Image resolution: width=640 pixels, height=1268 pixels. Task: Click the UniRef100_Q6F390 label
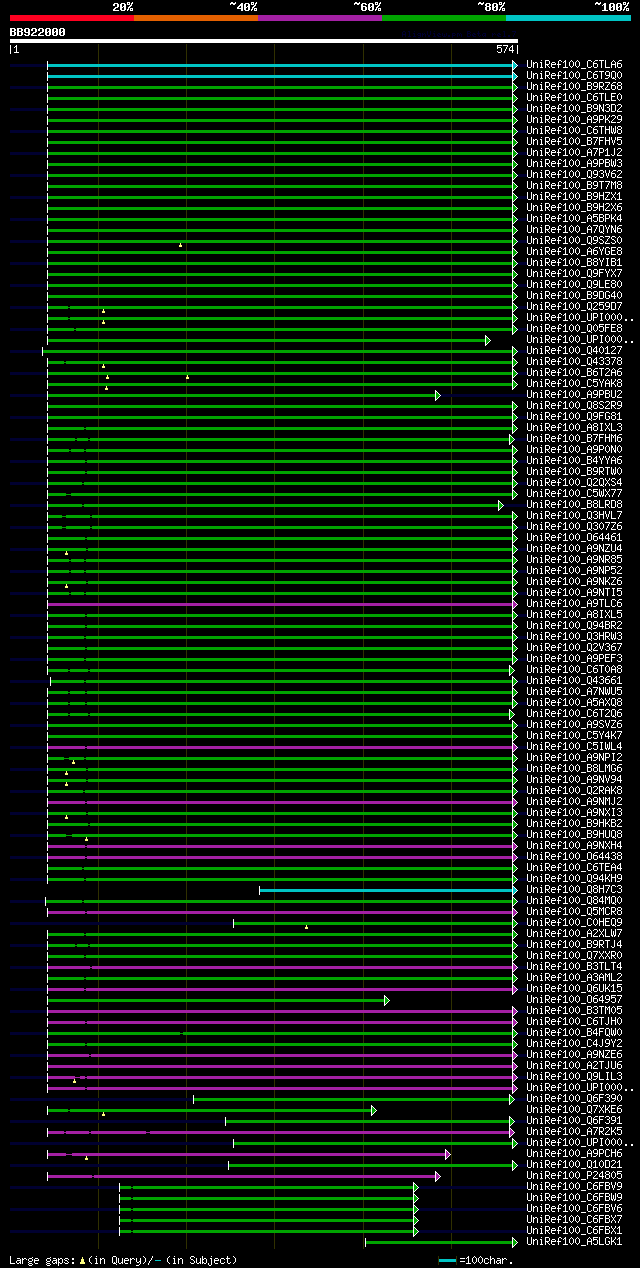(x=574, y=1098)
